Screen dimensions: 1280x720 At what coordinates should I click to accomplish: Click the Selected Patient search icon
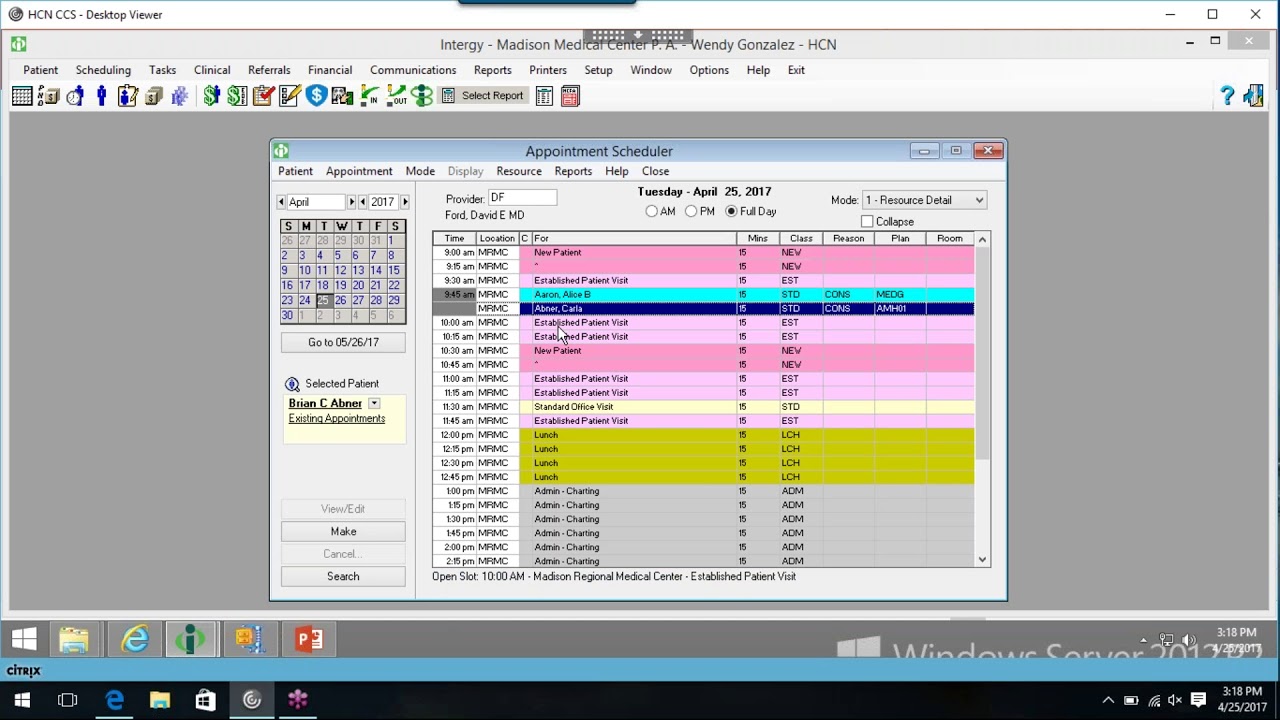click(292, 384)
